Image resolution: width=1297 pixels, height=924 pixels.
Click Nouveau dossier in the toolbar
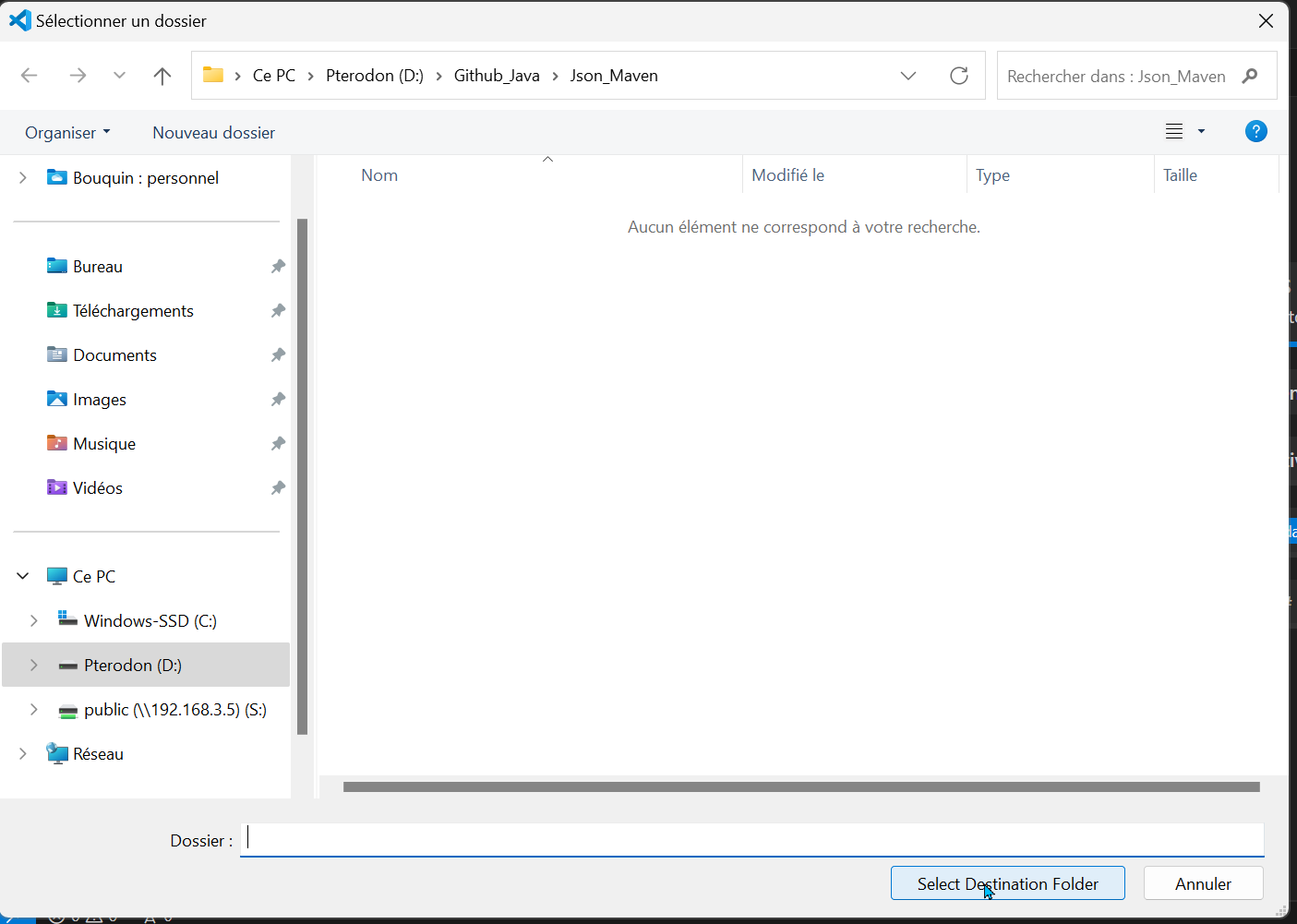(213, 133)
